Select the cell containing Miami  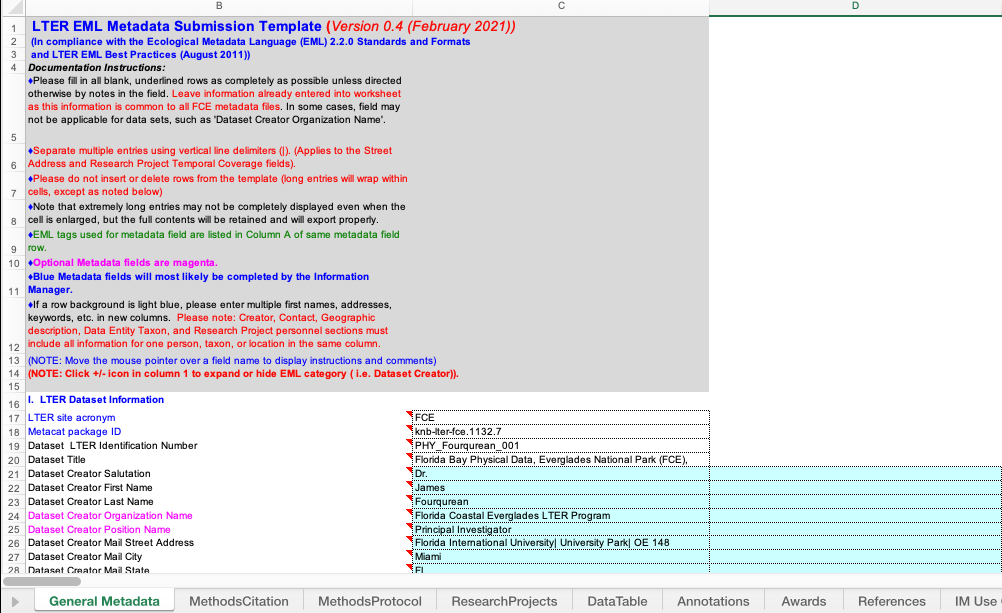(561, 557)
